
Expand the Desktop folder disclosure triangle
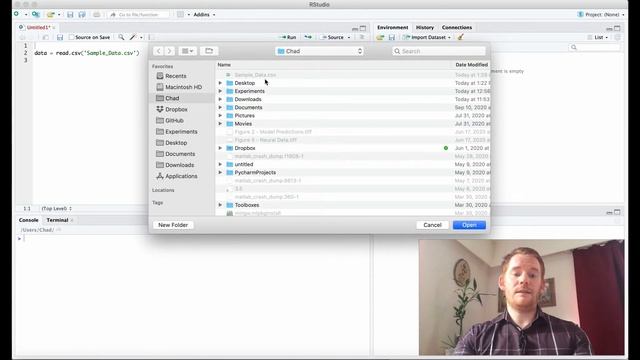point(220,83)
